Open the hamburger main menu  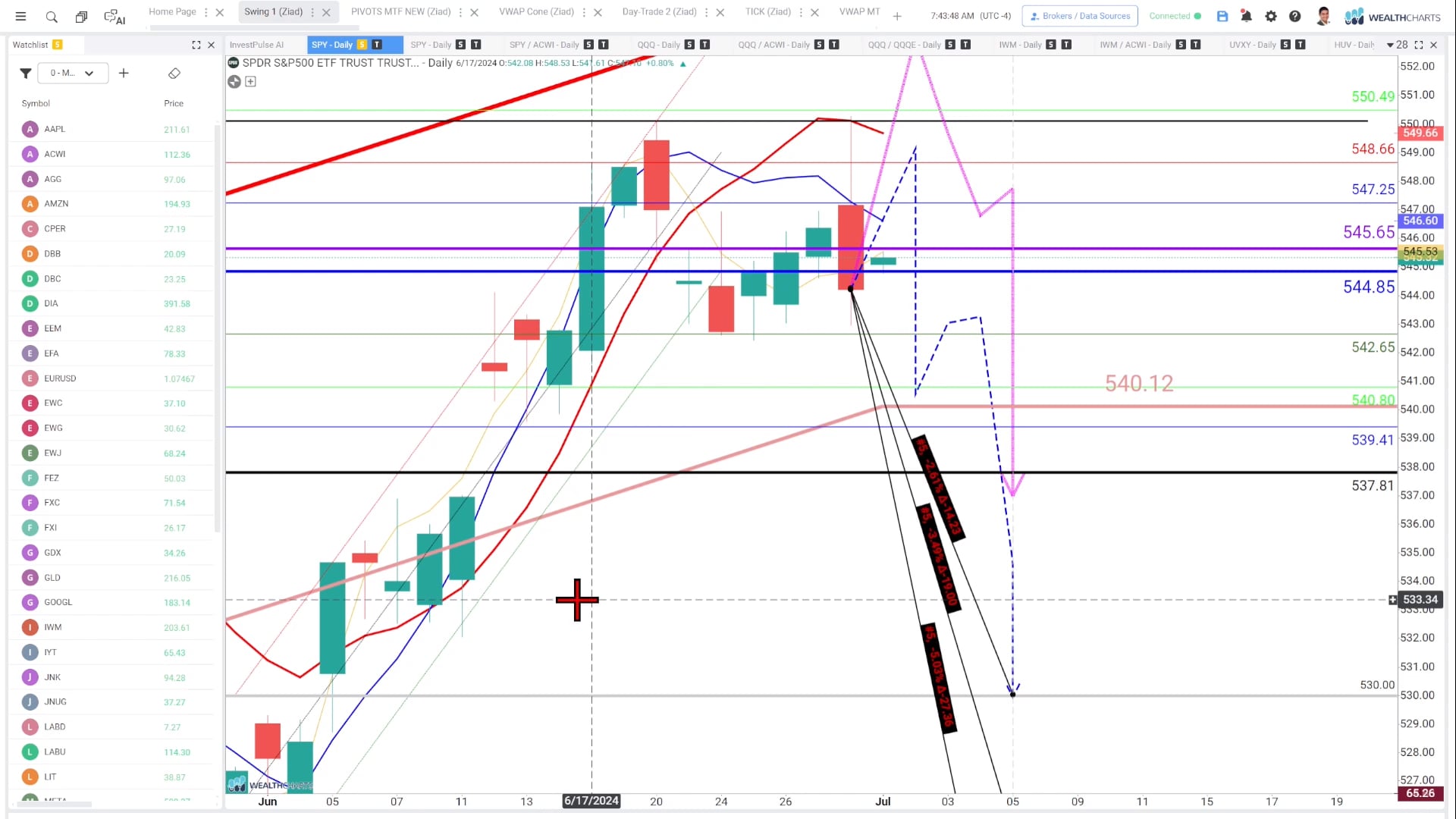click(x=21, y=16)
